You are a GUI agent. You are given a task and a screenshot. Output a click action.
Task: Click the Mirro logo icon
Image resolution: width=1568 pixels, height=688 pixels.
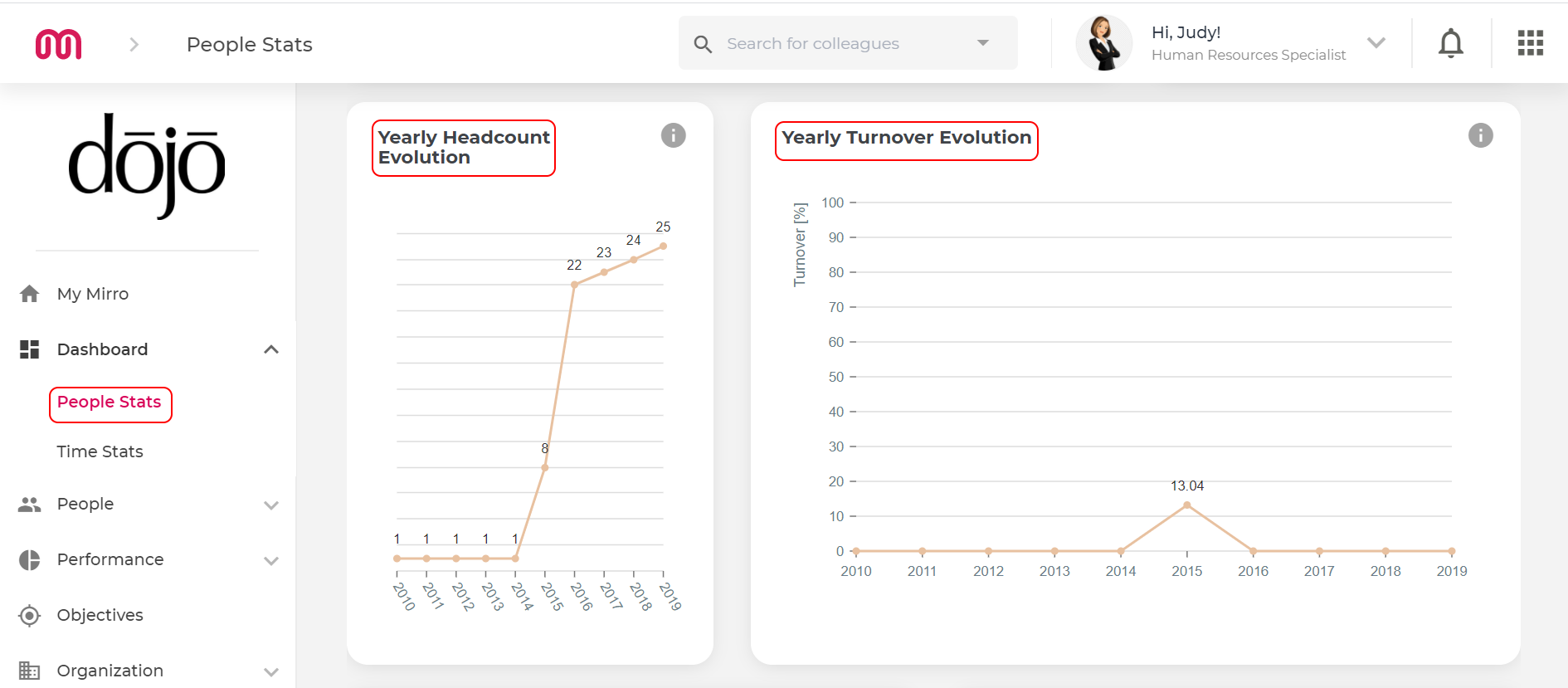tap(58, 44)
